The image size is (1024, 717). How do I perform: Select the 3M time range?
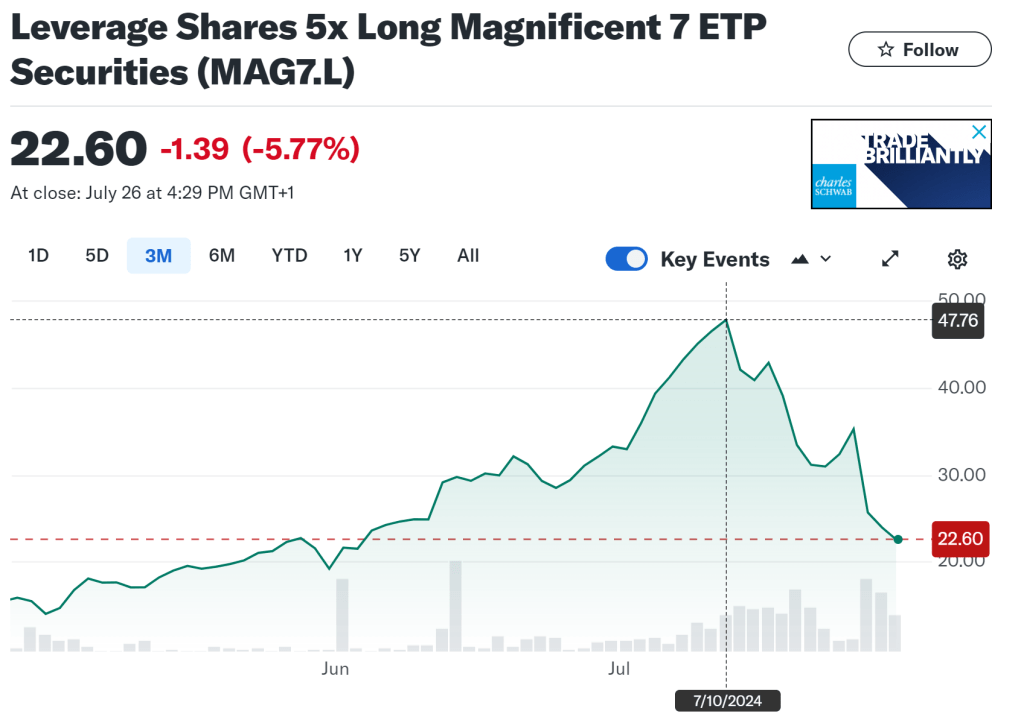pos(158,255)
